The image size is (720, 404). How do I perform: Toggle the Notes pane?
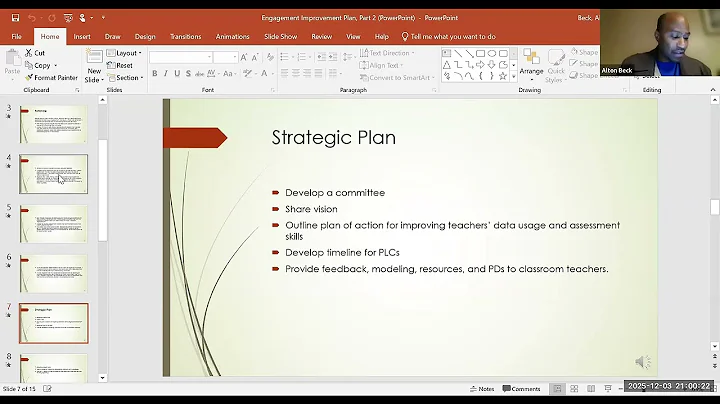click(482, 389)
